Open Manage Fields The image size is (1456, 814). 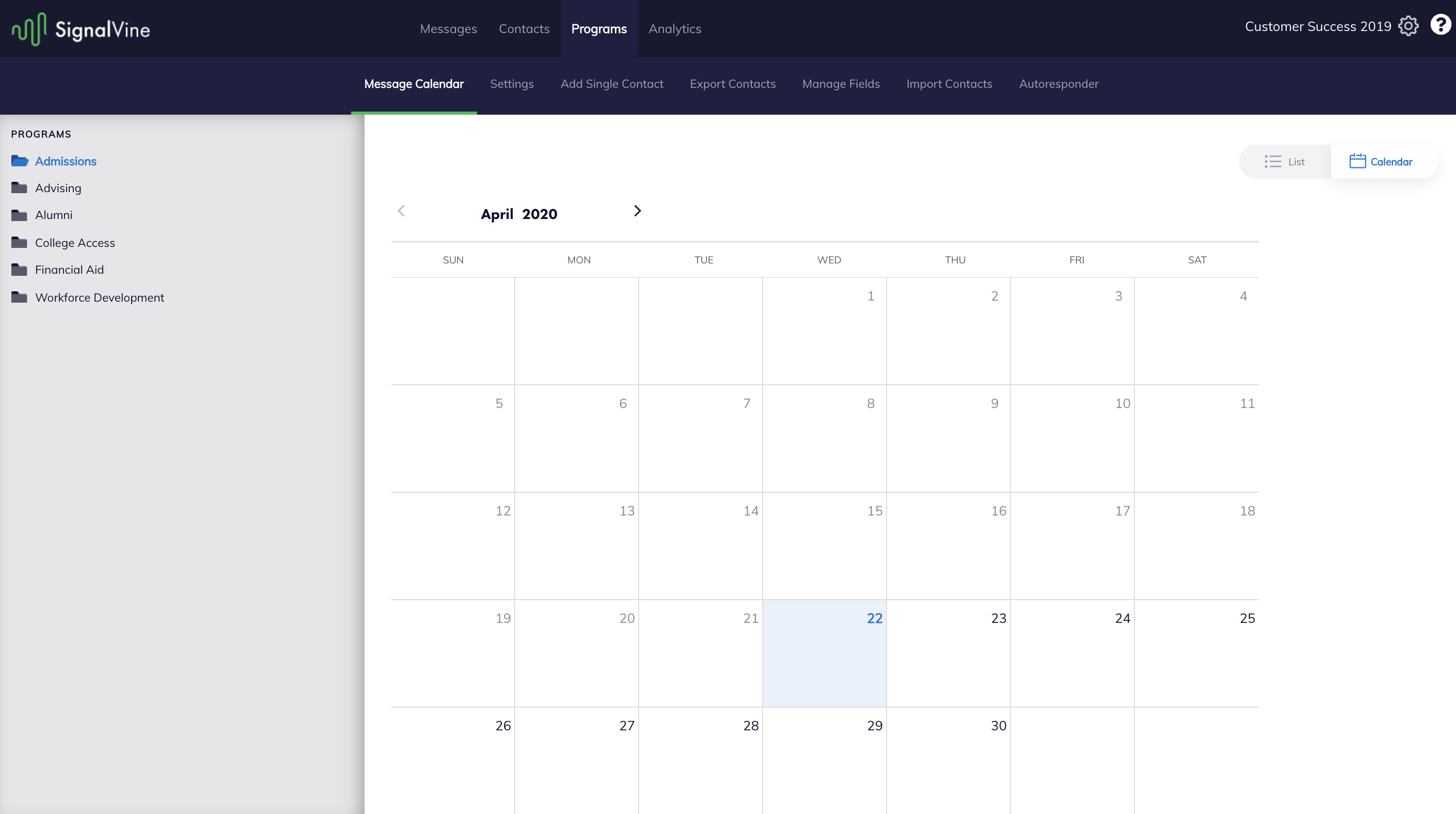click(841, 84)
